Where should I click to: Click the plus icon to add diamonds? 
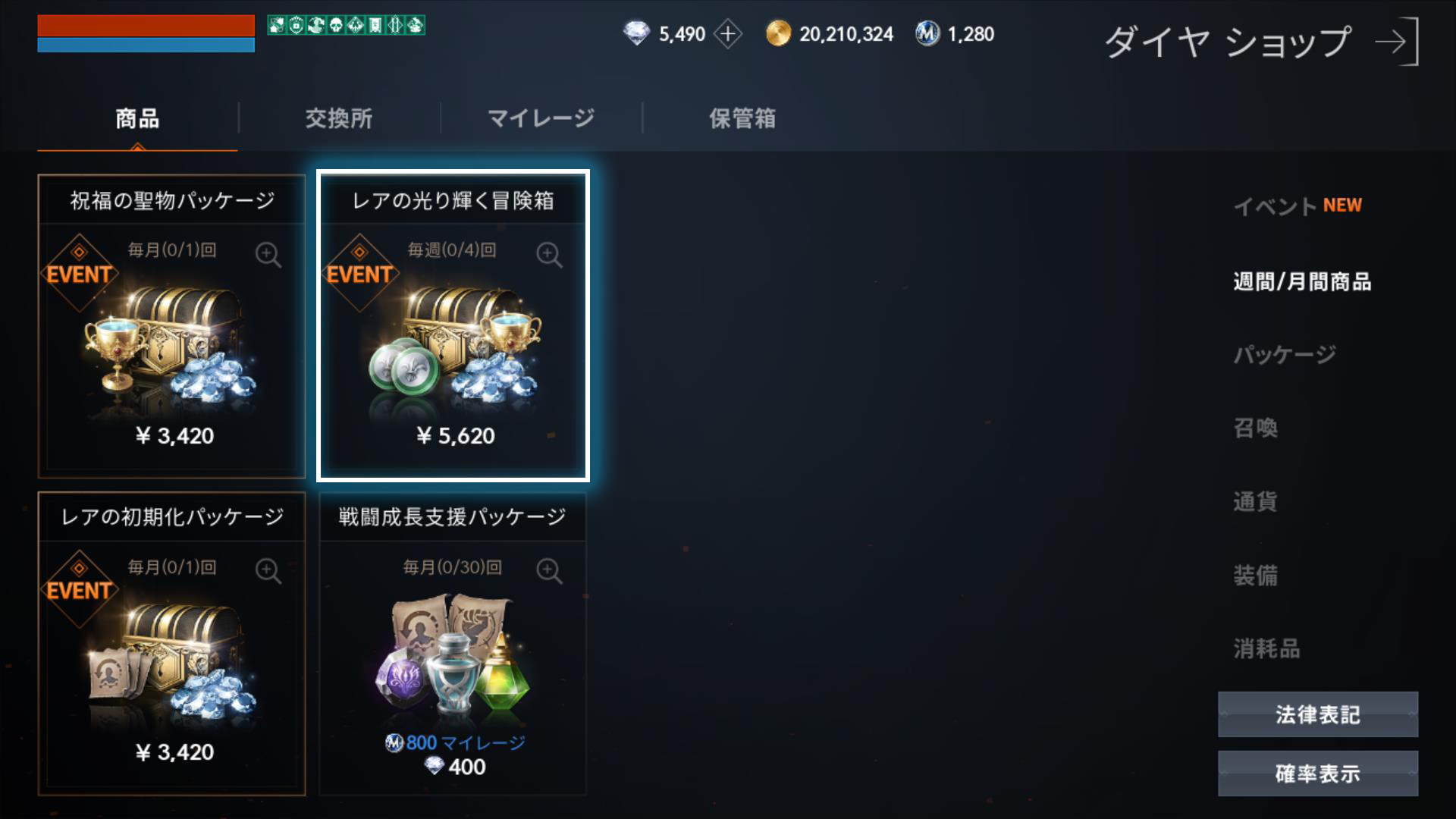tap(728, 34)
